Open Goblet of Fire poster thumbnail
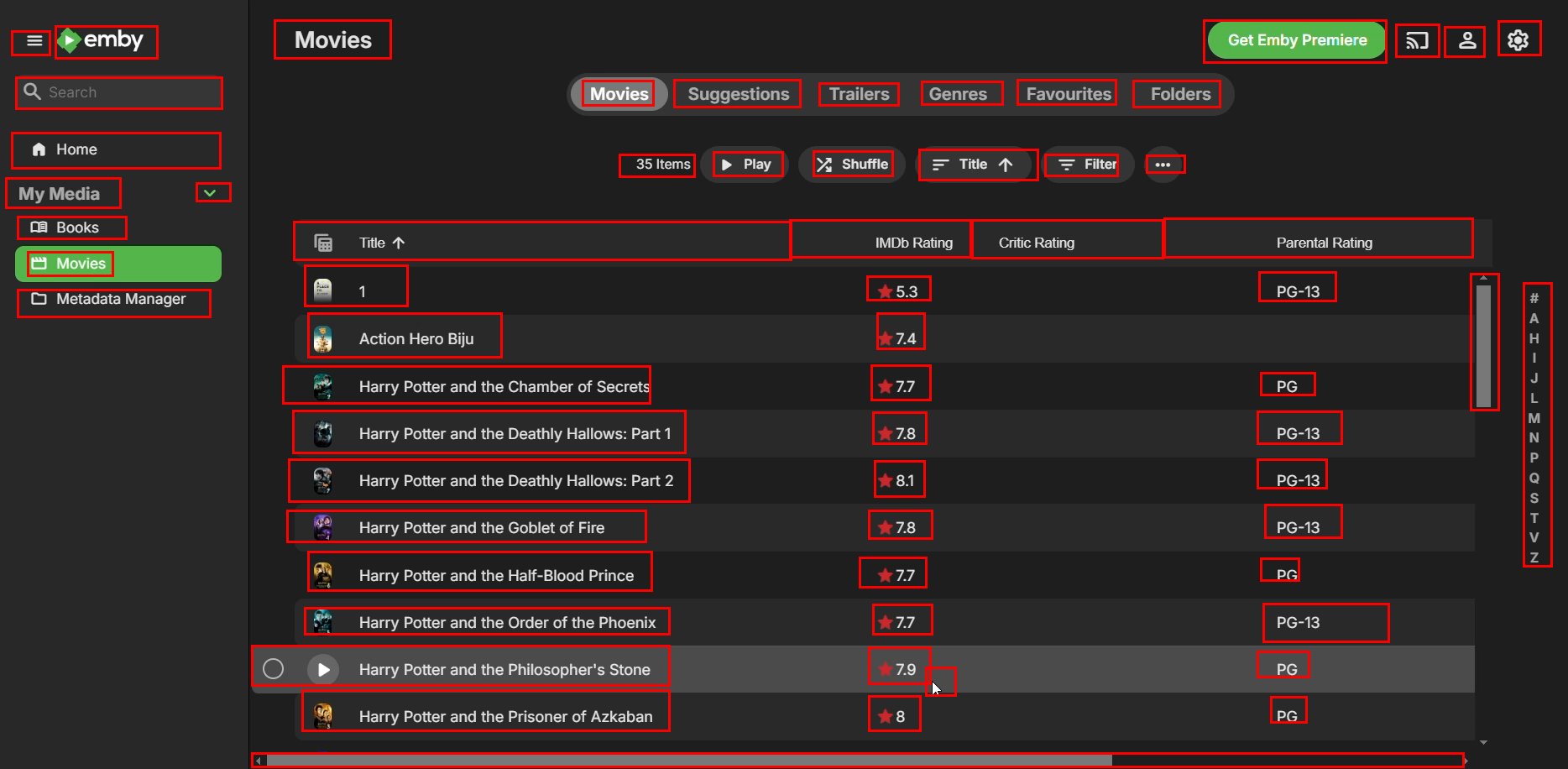This screenshot has width=1568, height=769. click(x=323, y=527)
